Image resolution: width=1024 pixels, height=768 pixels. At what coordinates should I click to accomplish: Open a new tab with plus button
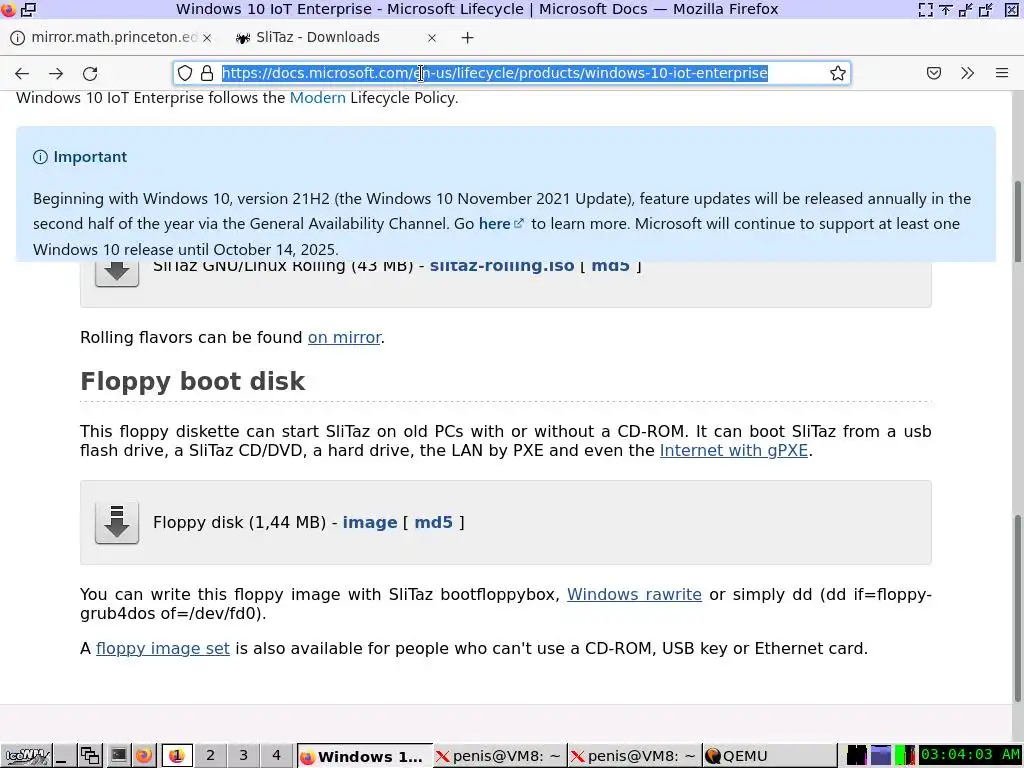point(468,38)
